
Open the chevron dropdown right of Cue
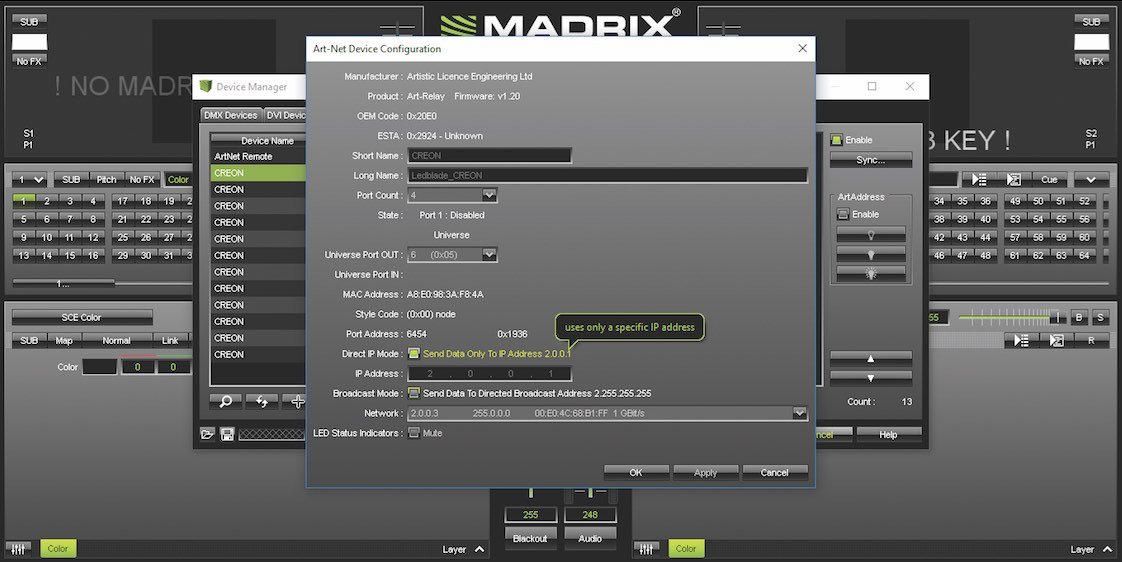(x=1091, y=179)
